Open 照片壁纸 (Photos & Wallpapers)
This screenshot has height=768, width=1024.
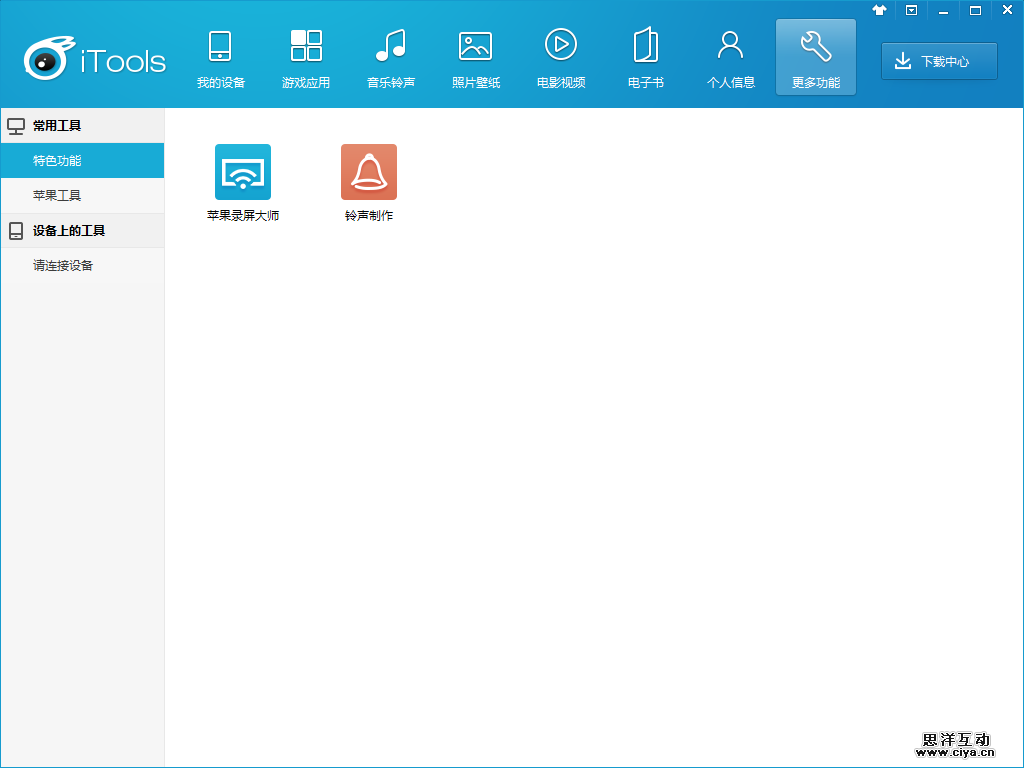click(x=475, y=58)
